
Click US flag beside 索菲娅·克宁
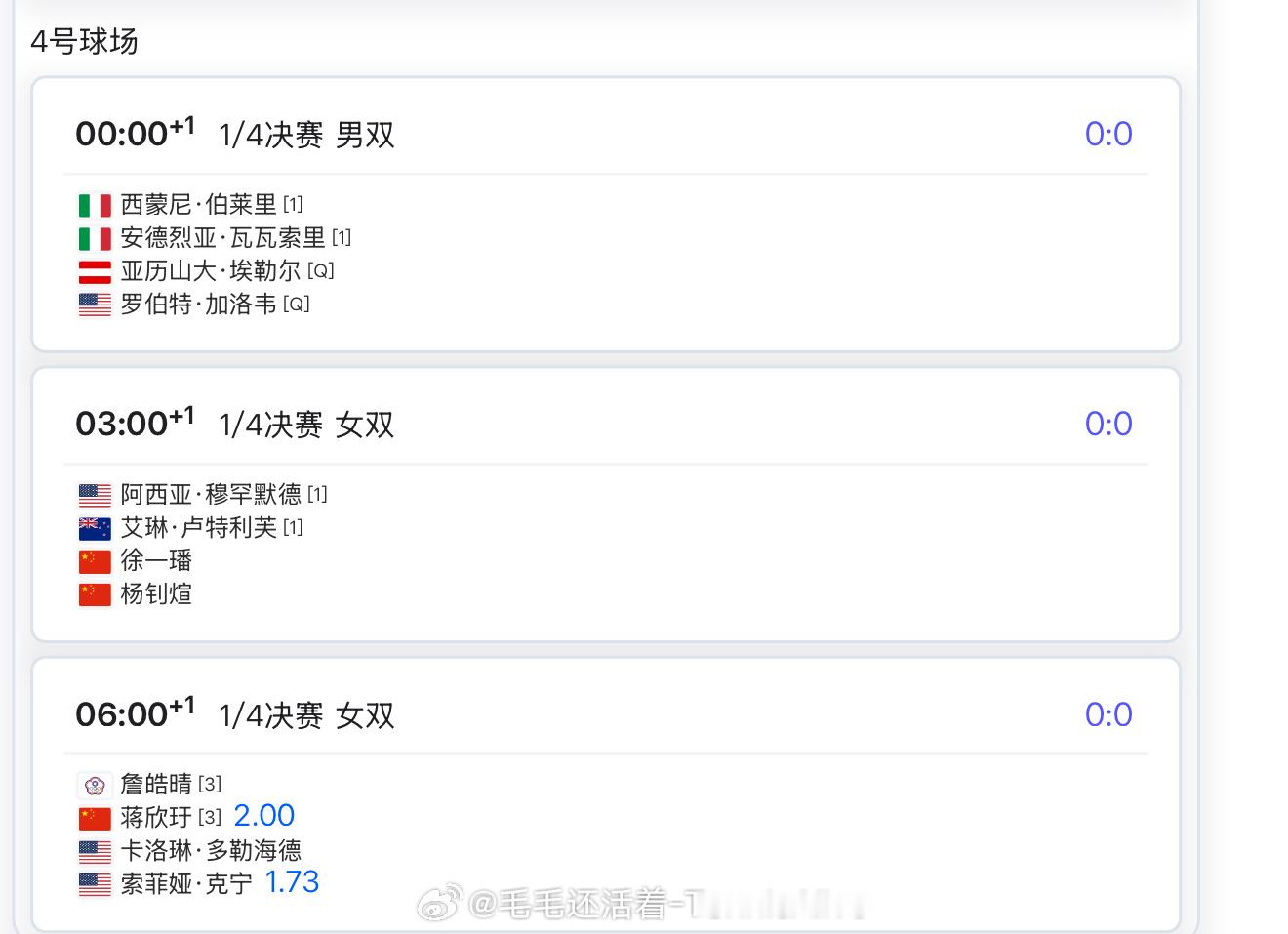pos(95,884)
